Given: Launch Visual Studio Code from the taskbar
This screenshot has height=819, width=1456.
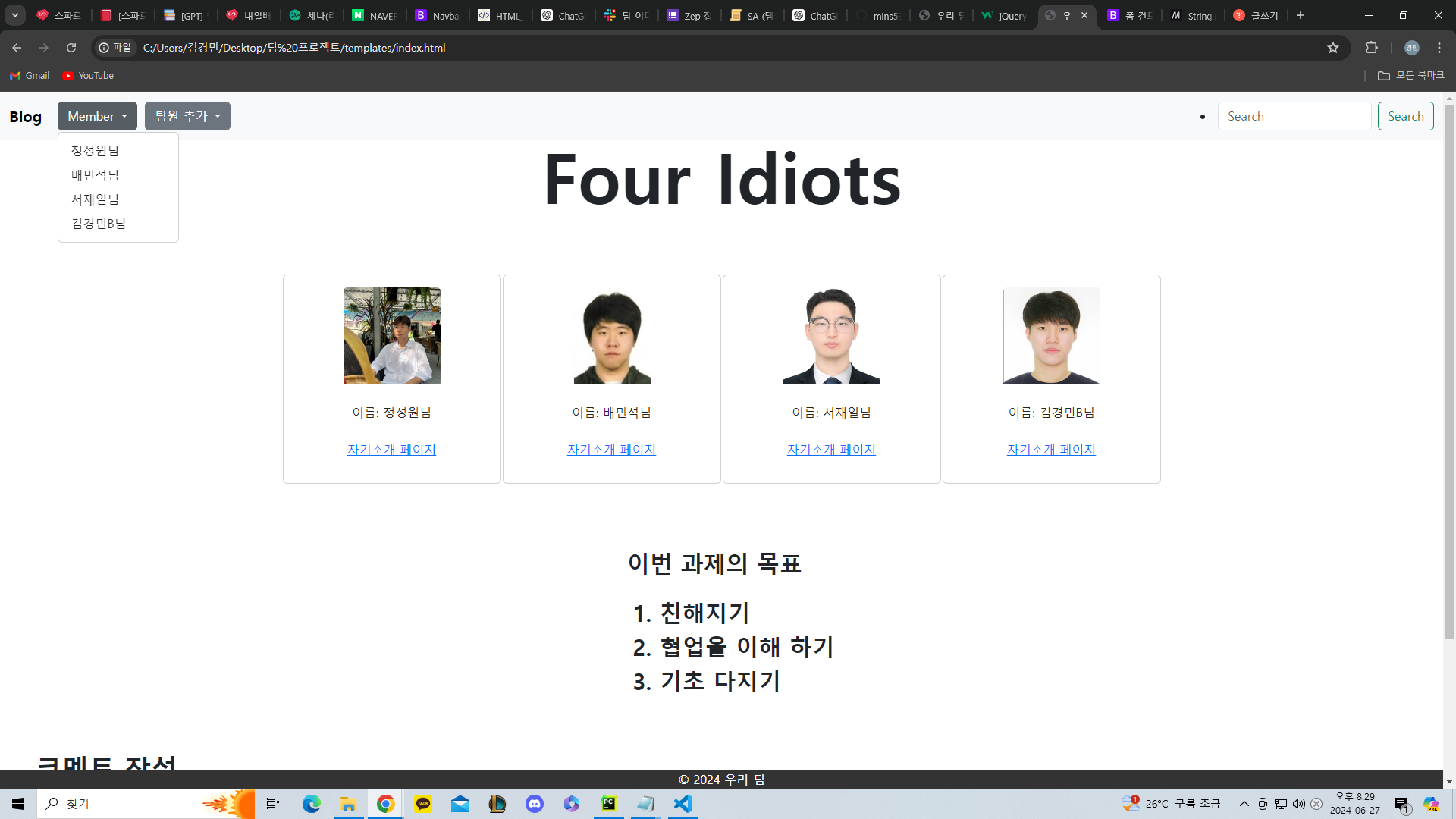Looking at the screenshot, I should [682, 804].
